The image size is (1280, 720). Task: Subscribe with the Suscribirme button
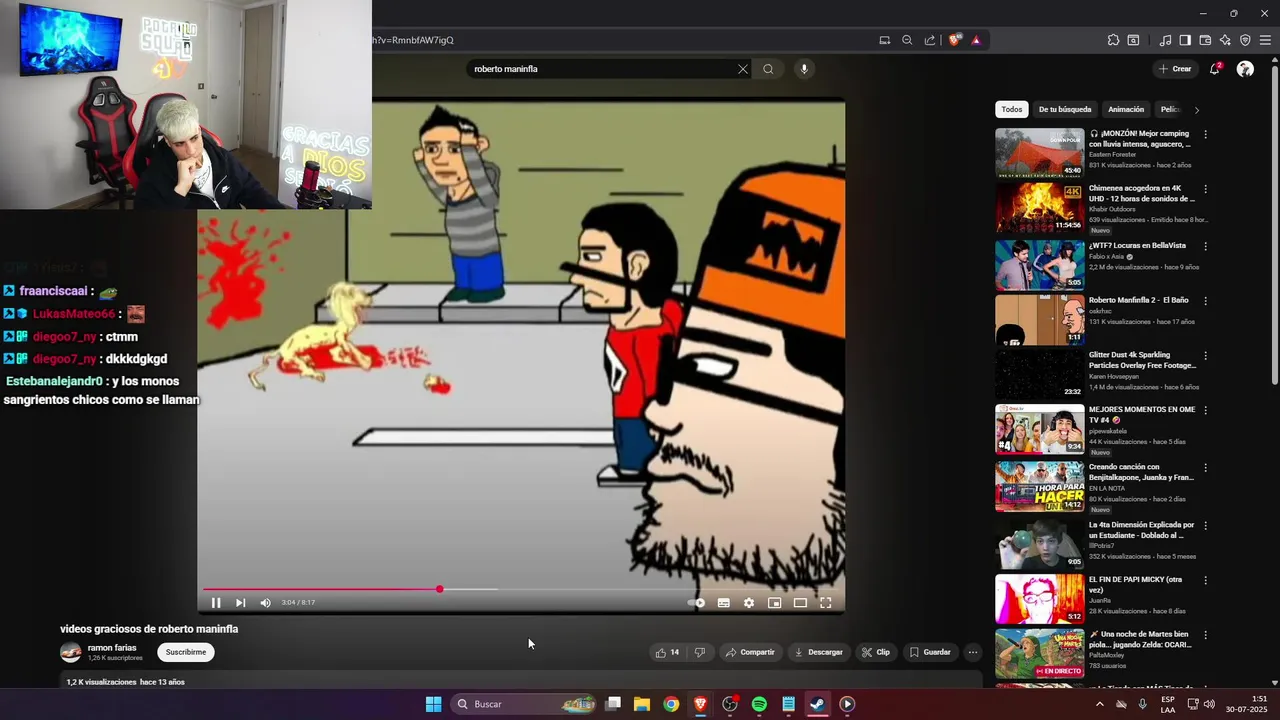186,652
